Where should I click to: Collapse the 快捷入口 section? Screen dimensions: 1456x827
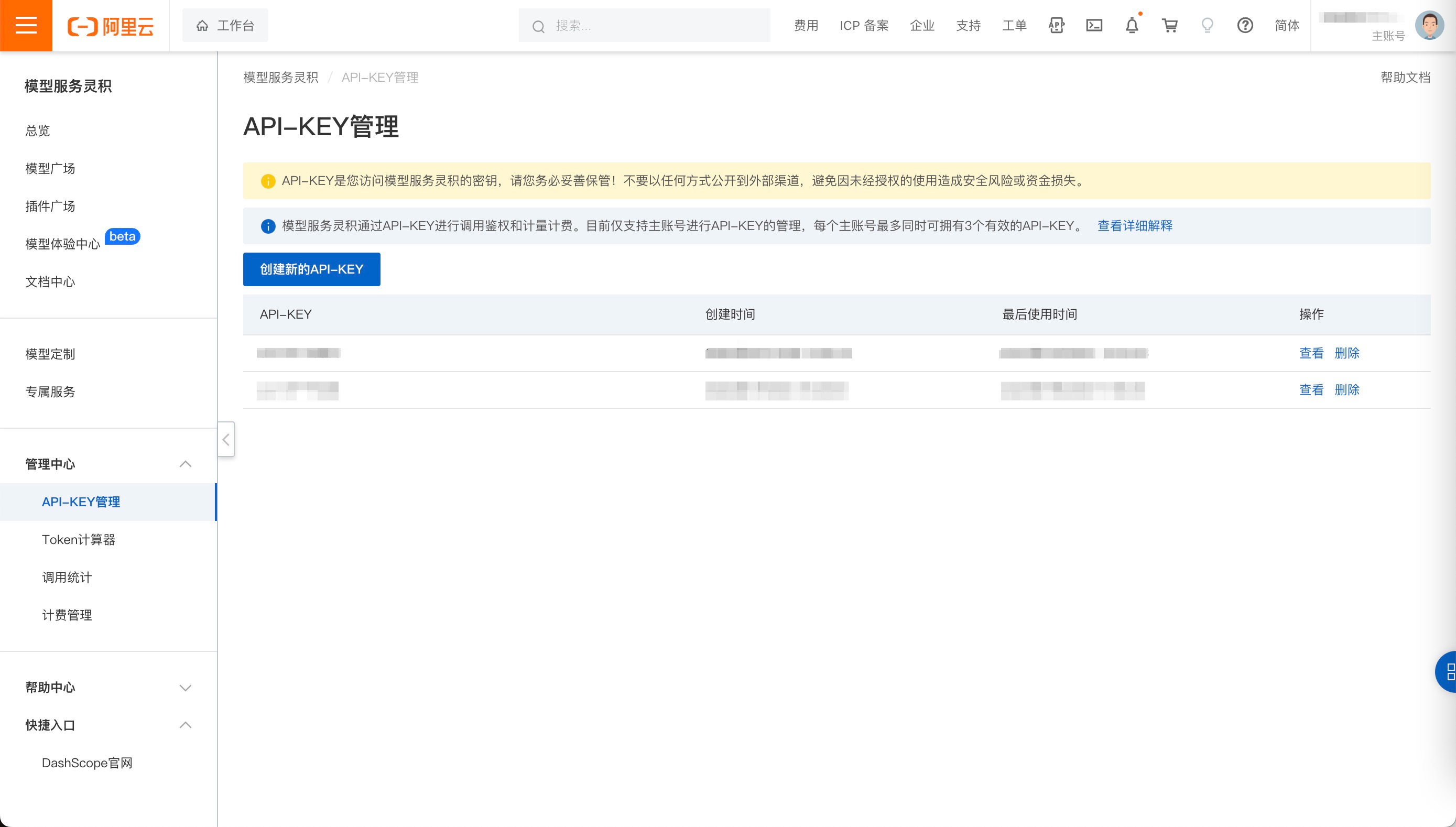(185, 725)
